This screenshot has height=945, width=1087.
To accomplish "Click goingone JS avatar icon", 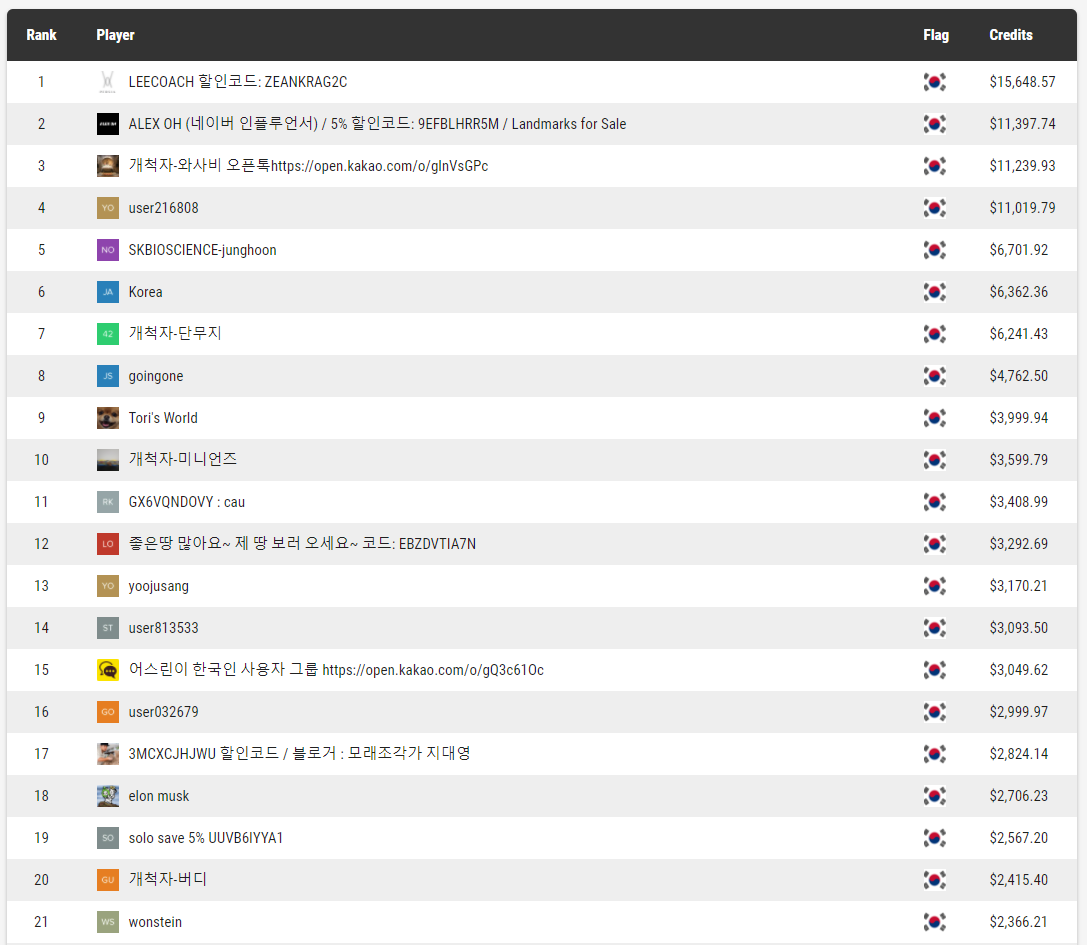I will pos(107,376).
